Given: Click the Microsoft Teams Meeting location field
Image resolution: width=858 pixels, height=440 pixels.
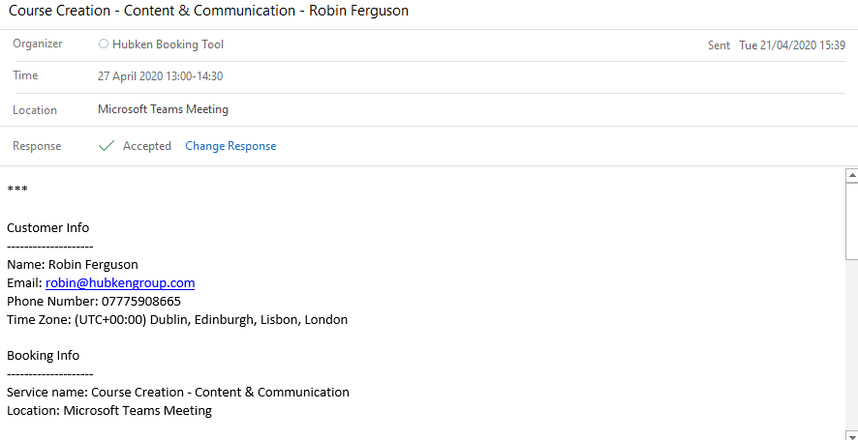Looking at the screenshot, I should coord(163,109).
